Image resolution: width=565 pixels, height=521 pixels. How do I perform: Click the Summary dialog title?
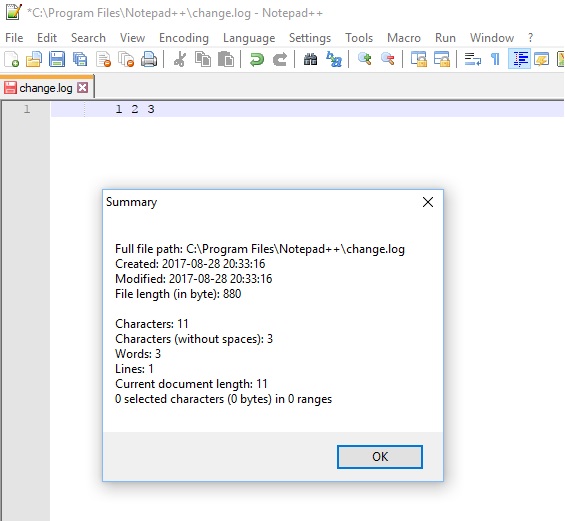point(132,202)
